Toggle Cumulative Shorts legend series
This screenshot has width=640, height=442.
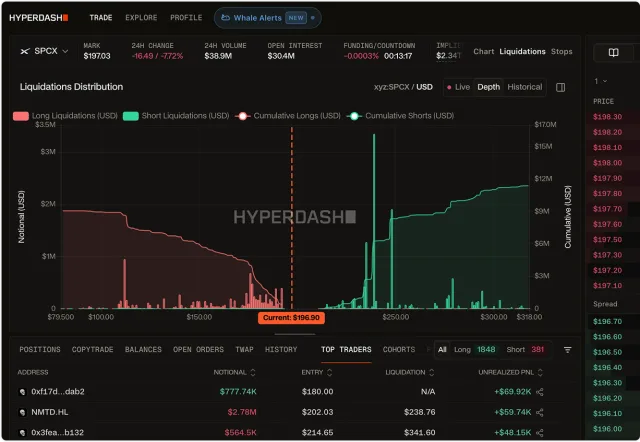(400, 116)
